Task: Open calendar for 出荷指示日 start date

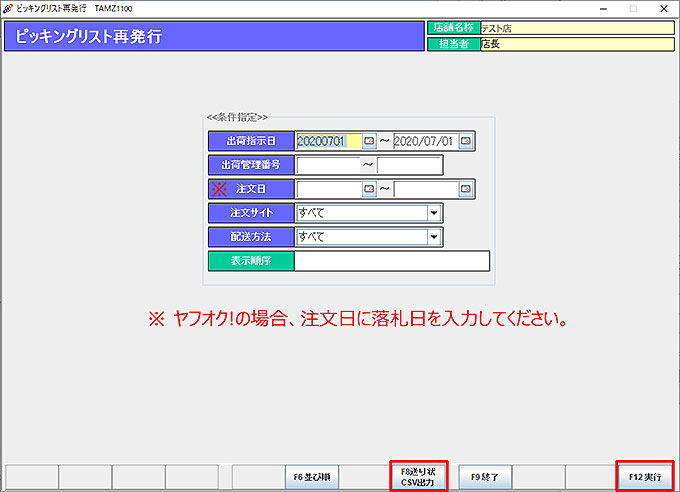Action: (x=369, y=141)
